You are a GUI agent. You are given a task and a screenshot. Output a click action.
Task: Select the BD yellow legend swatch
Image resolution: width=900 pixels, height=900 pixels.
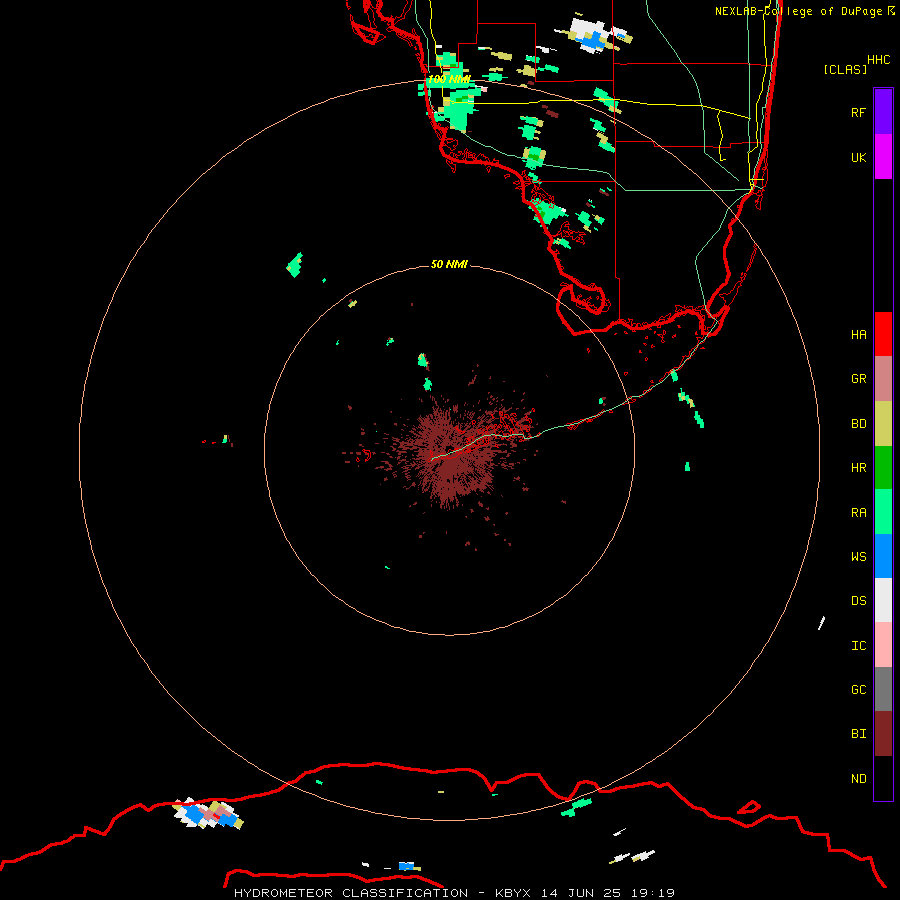pyautogui.click(x=883, y=424)
